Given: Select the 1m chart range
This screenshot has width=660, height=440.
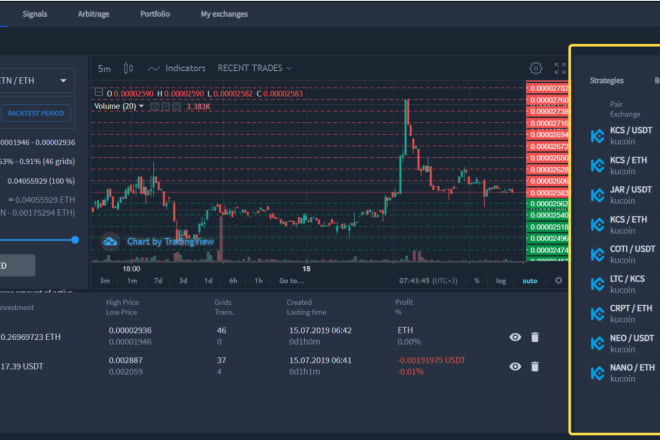Looking at the screenshot, I should click(132, 280).
